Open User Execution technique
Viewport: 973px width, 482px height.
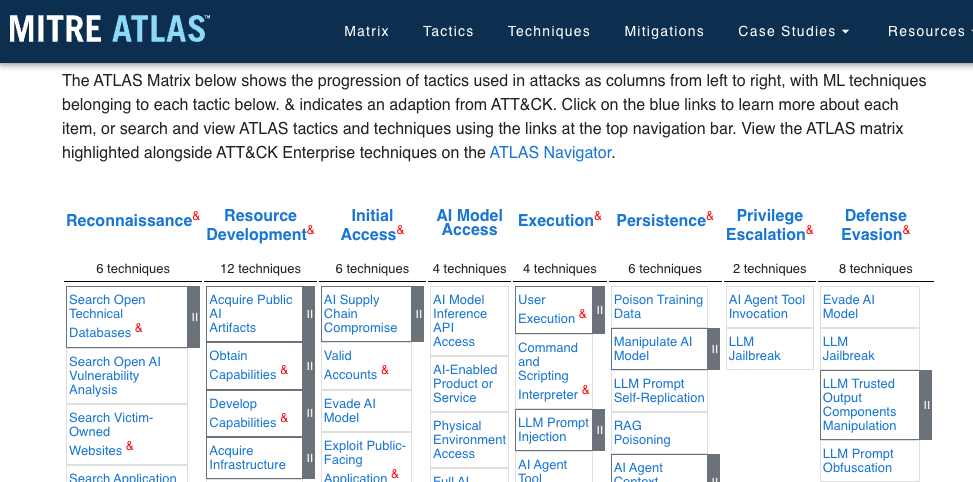tap(547, 309)
